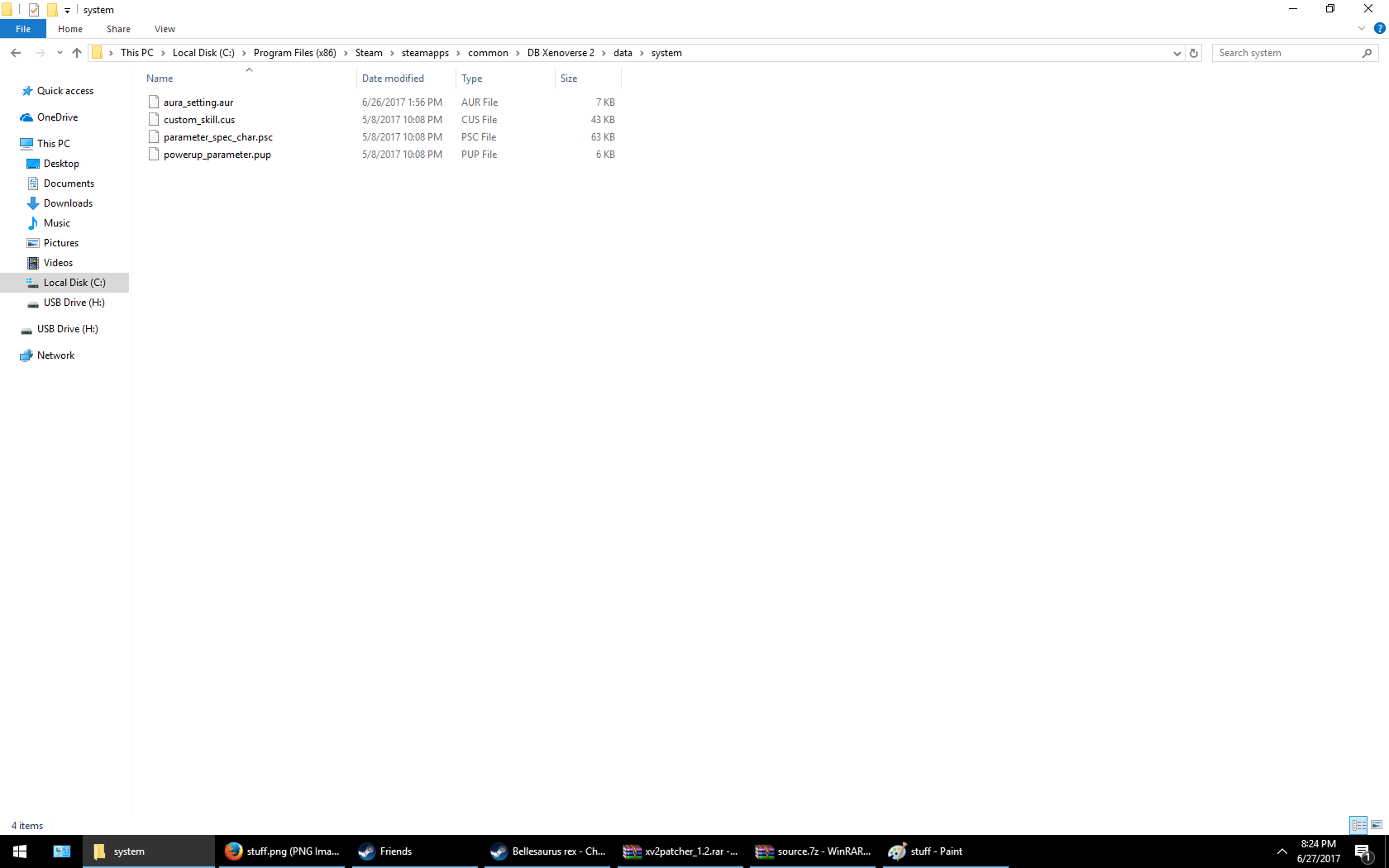The height and width of the screenshot is (868, 1389).
Task: Open OneDrive in navigation pane
Action: tap(58, 117)
